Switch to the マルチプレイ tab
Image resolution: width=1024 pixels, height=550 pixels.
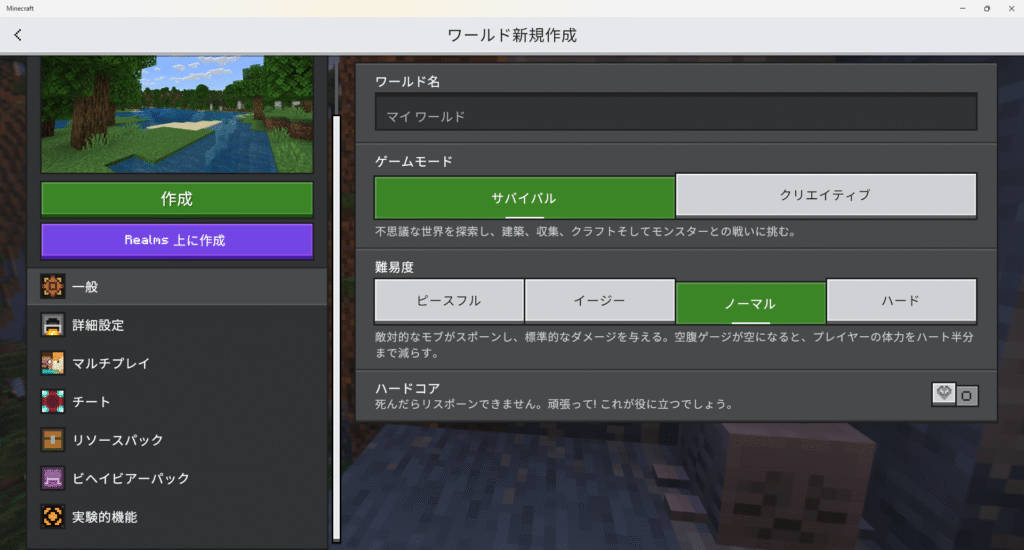point(177,363)
